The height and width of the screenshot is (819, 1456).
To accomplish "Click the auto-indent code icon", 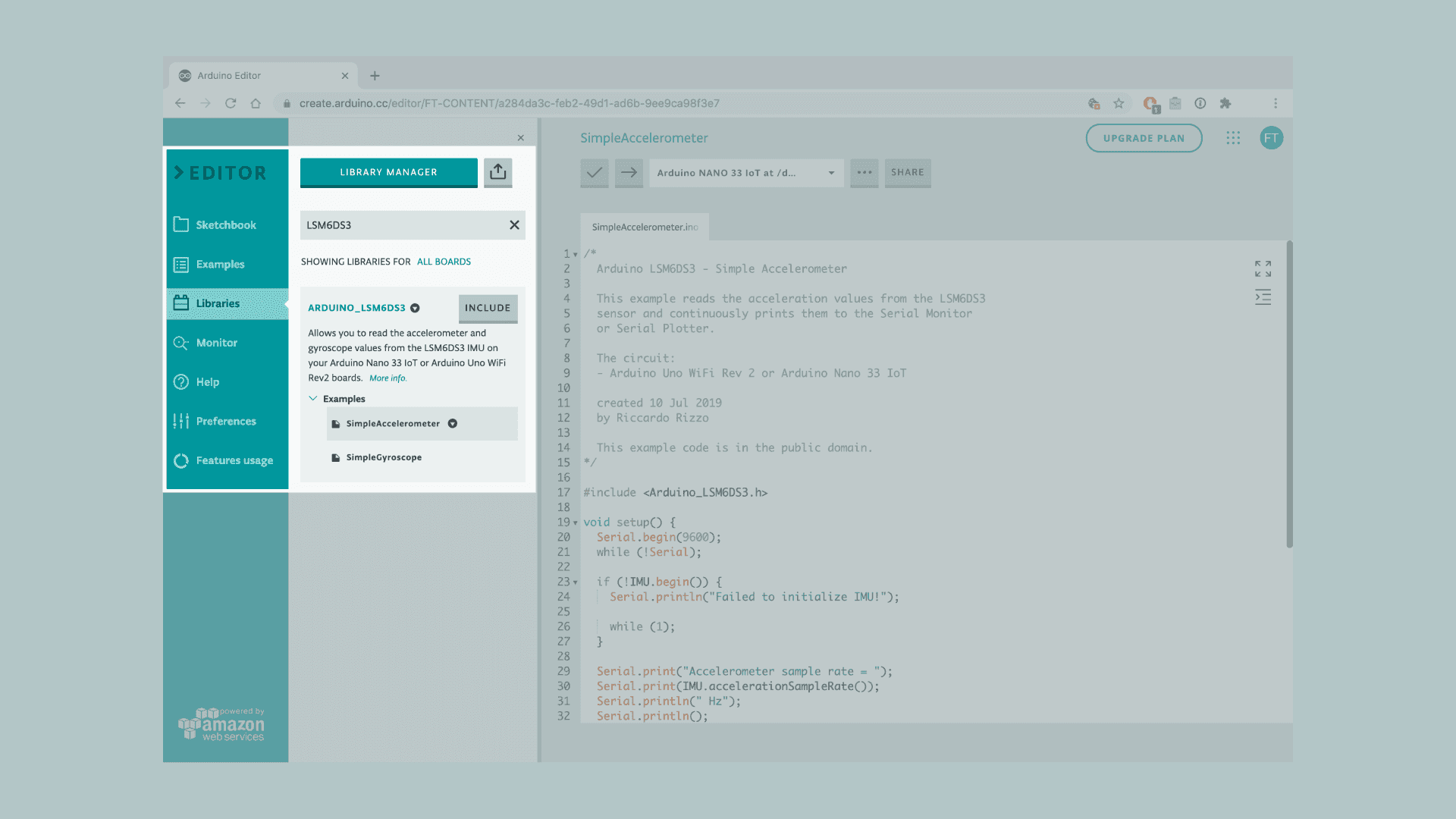I will click(x=1263, y=297).
